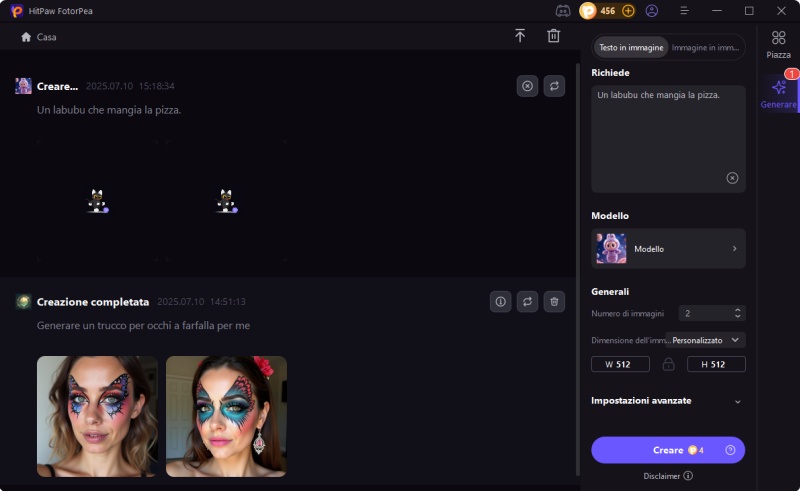Click the timestamp 2025.07.10 15:18:34
The width and height of the screenshot is (800, 491).
130,86
